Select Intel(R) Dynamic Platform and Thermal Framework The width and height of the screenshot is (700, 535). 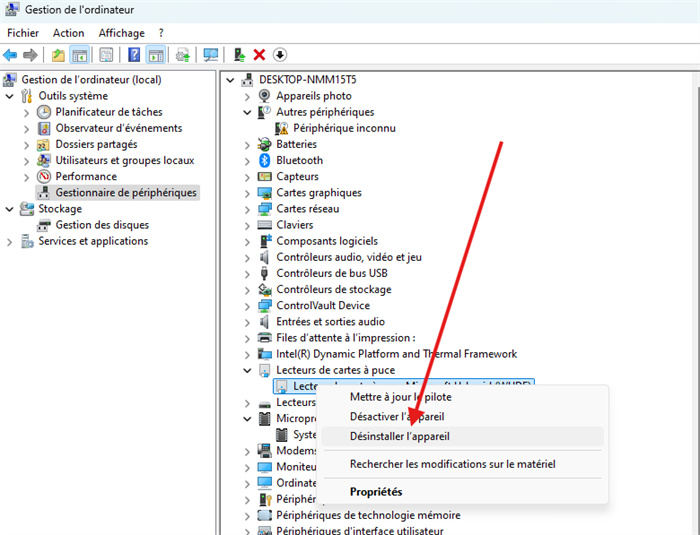(396, 354)
